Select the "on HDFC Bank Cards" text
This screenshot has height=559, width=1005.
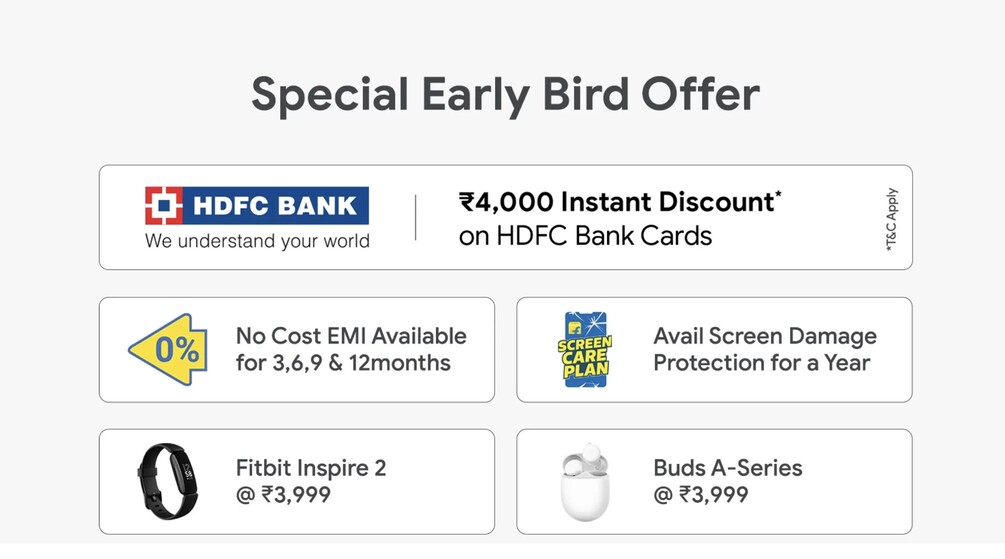tap(585, 237)
